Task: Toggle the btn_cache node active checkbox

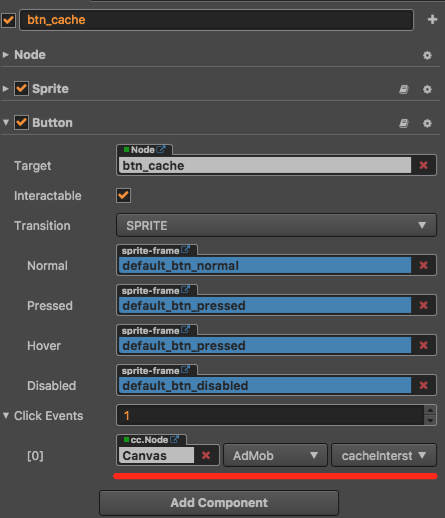Action: (x=8, y=20)
